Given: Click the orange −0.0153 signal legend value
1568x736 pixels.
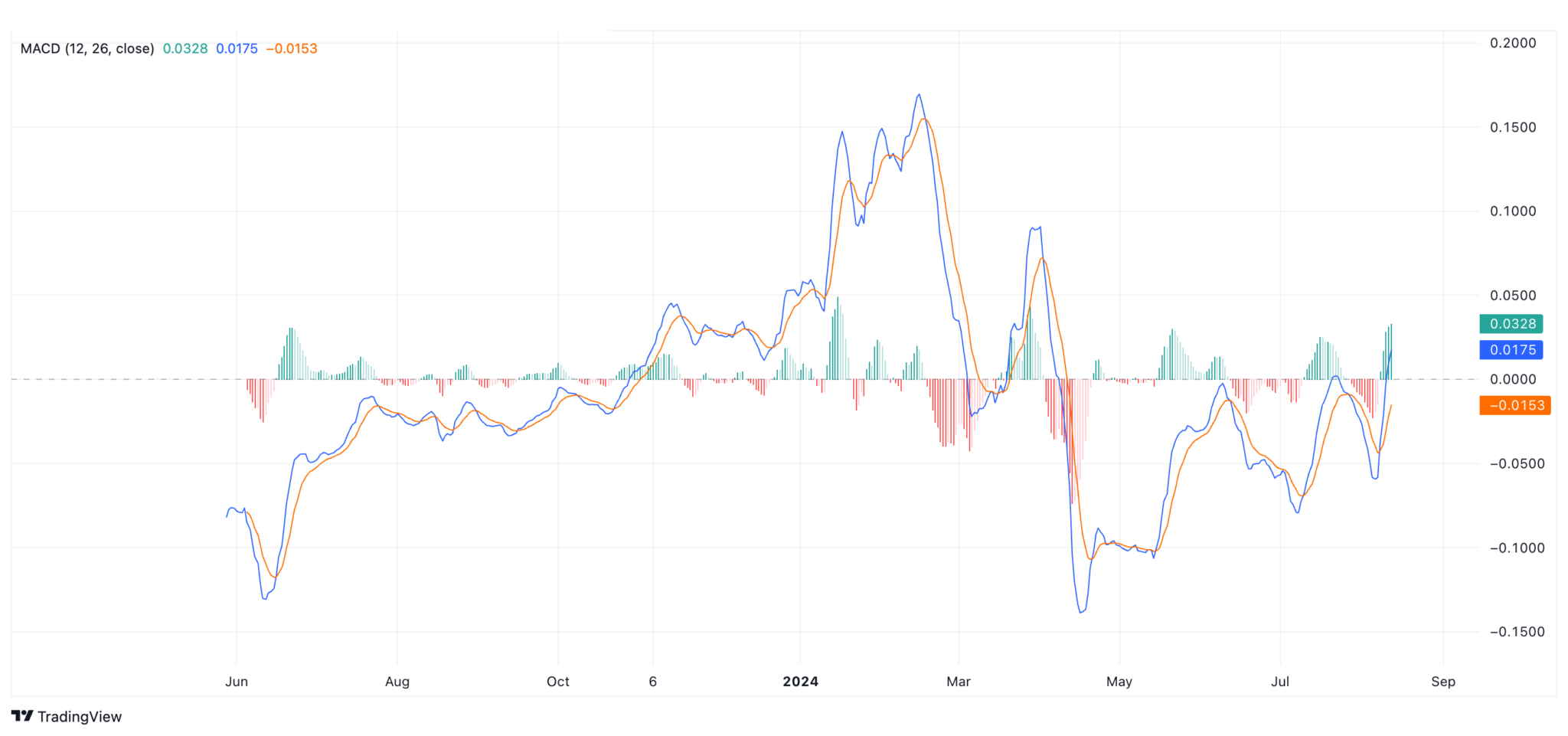Looking at the screenshot, I should pos(292,48).
